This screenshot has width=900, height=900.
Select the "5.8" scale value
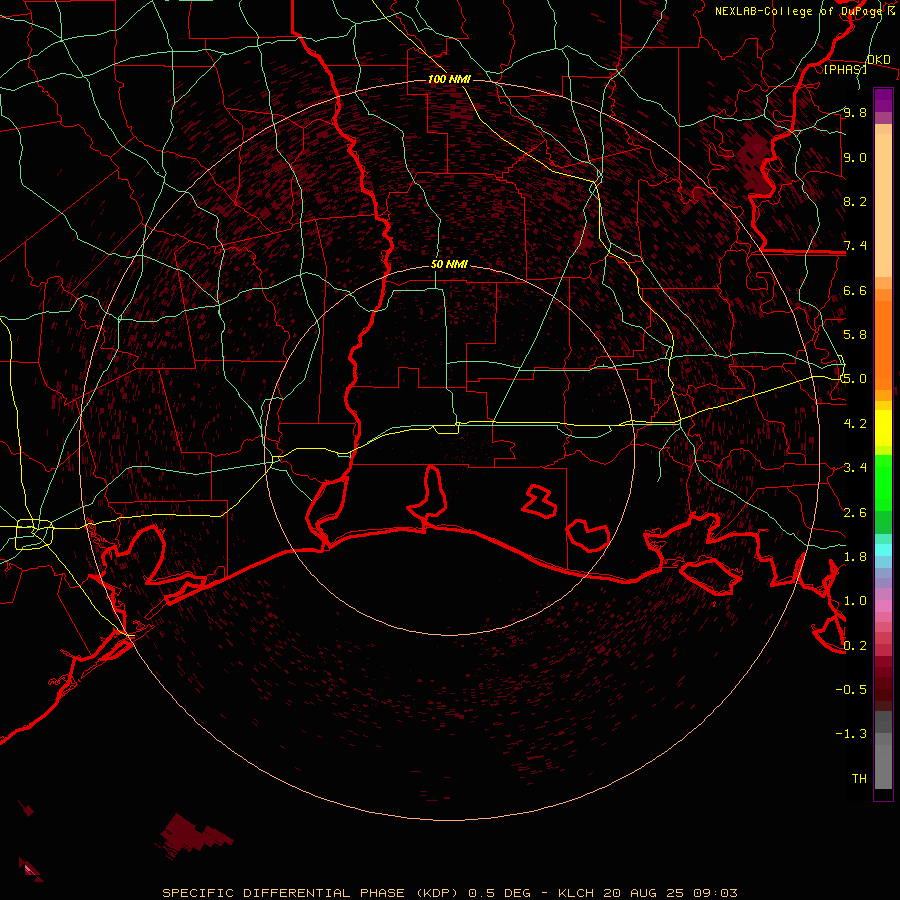point(855,334)
